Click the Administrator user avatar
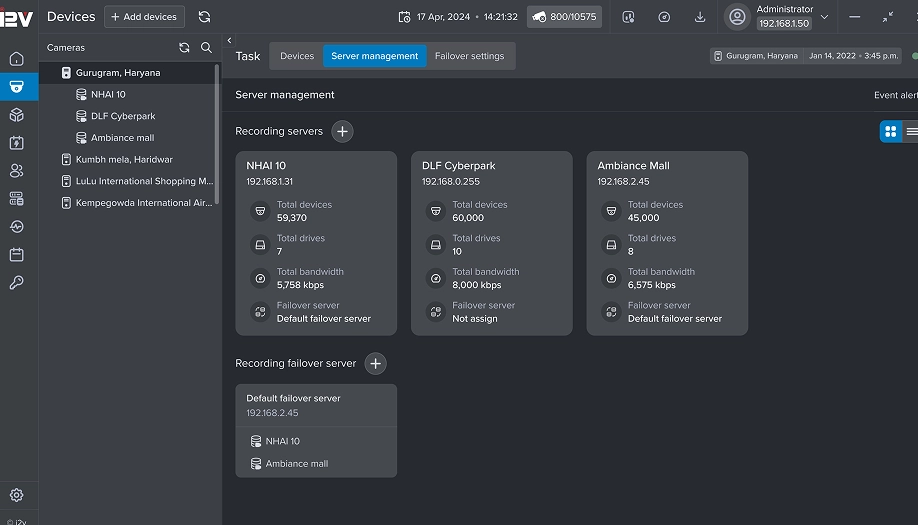 738,16
